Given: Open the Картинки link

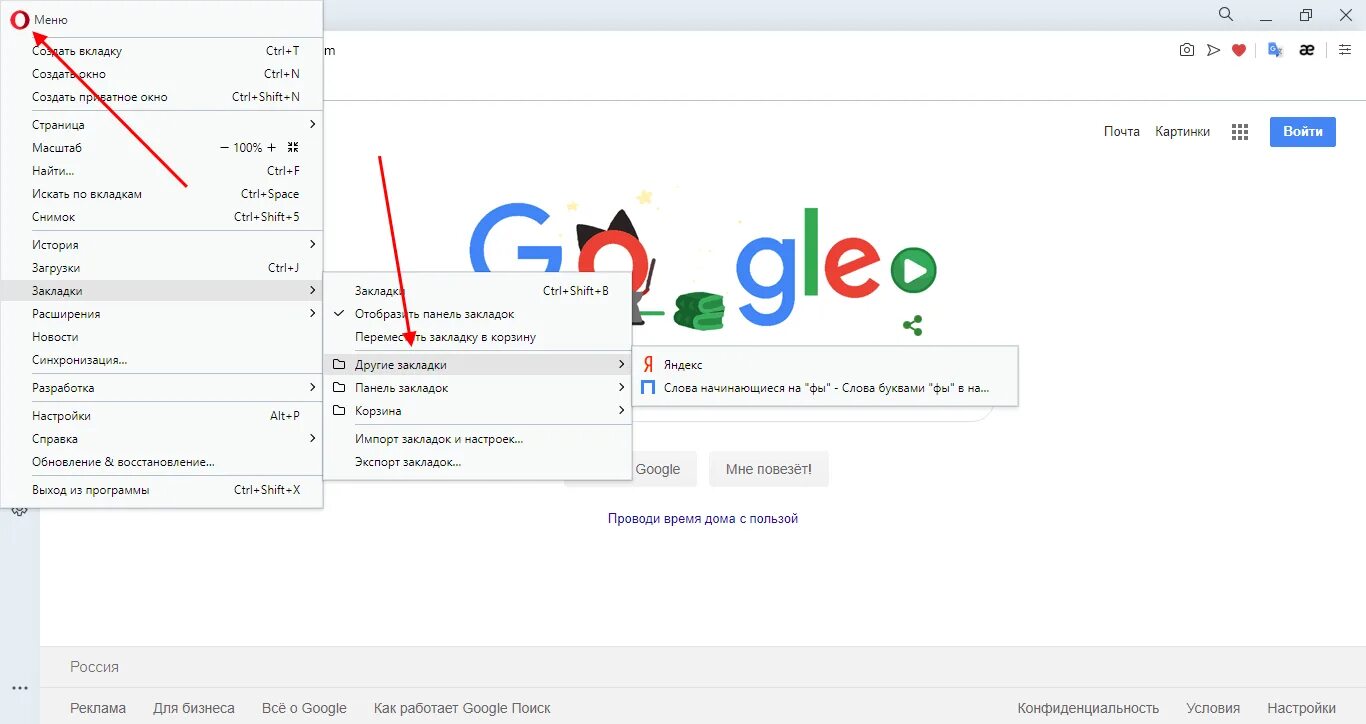Looking at the screenshot, I should (1182, 132).
